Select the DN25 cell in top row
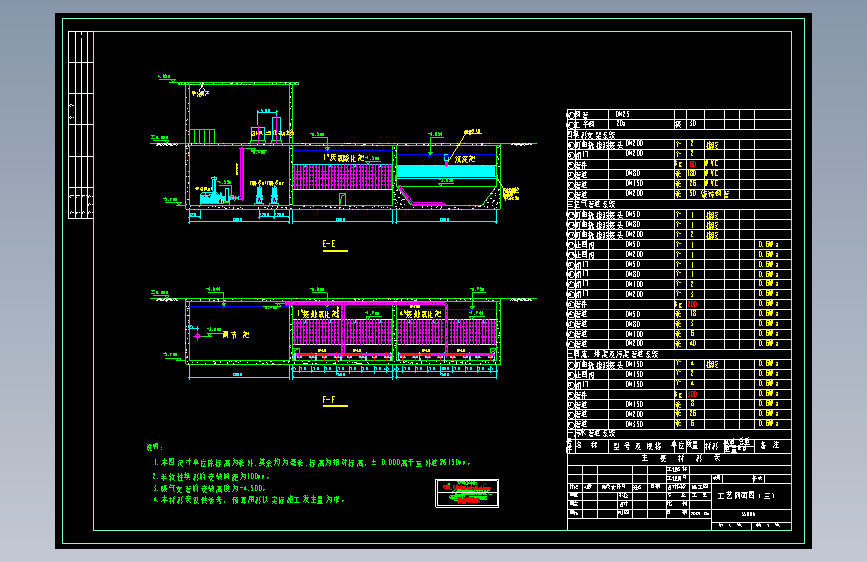The height and width of the screenshot is (562, 867). (x=622, y=115)
